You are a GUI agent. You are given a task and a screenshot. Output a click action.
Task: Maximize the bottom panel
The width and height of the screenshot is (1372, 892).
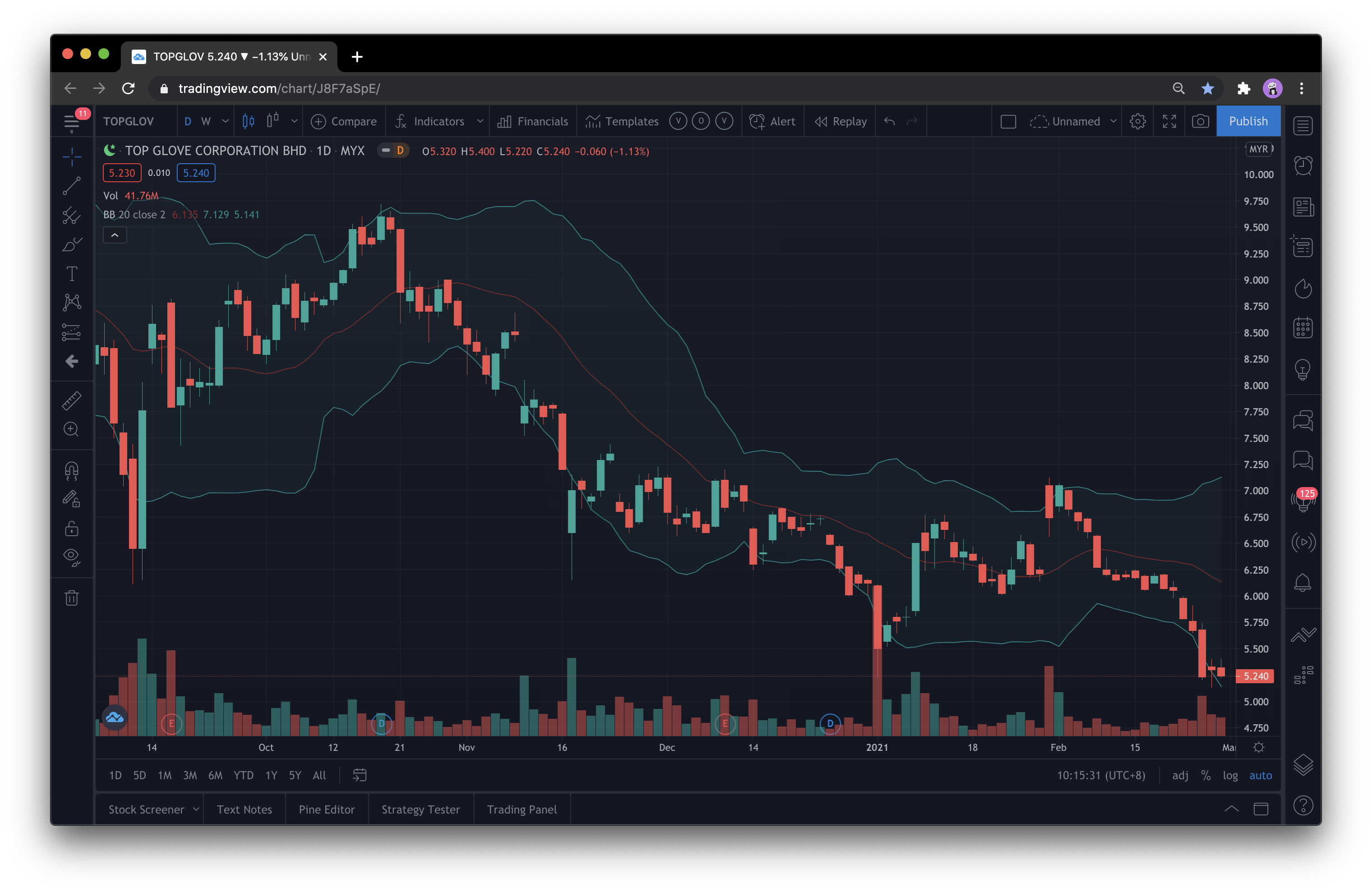pos(1262,809)
